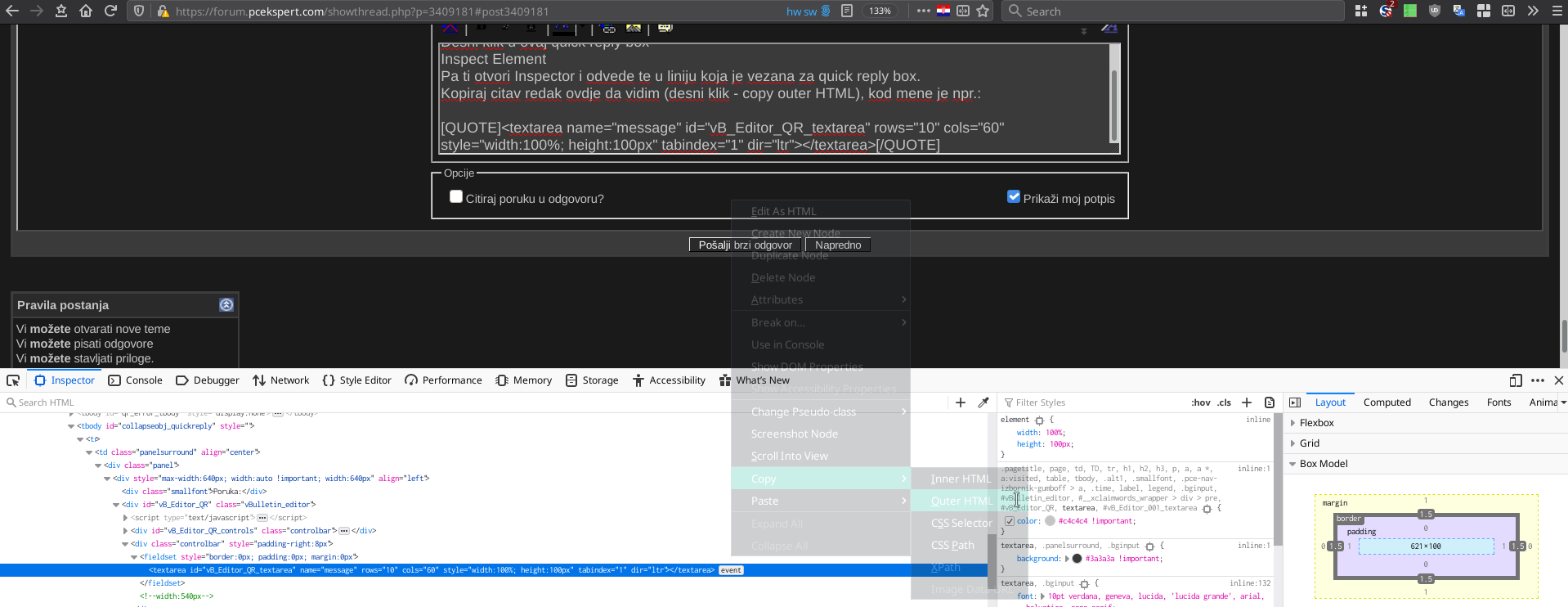Check the Citiraj poruku u odgovoru checkbox

(456, 197)
